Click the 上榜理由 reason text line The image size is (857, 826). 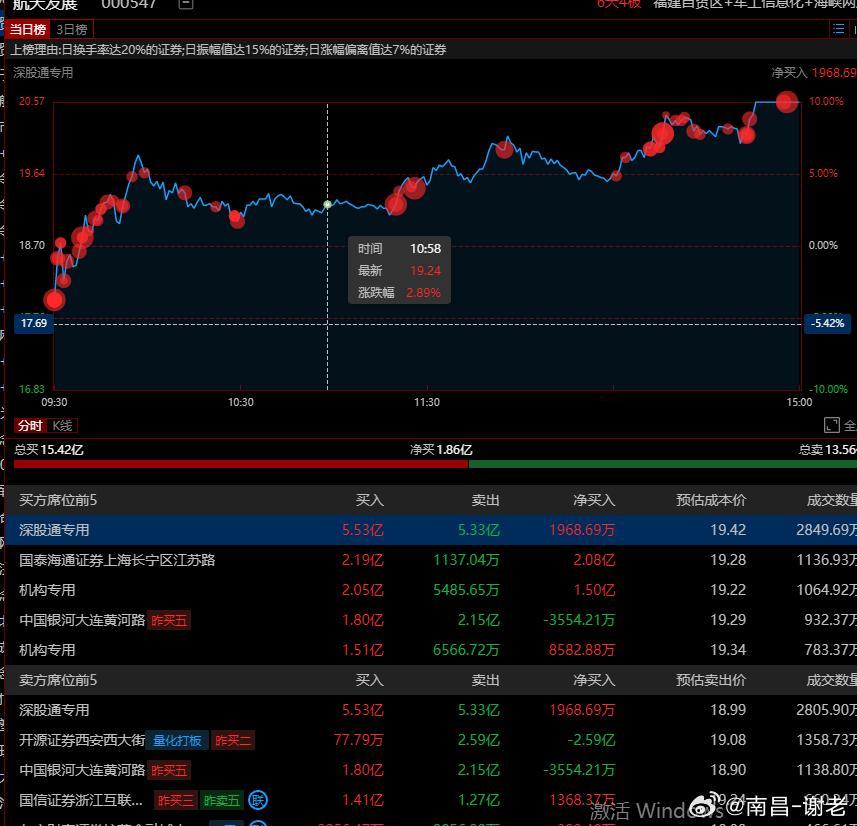click(x=228, y=50)
